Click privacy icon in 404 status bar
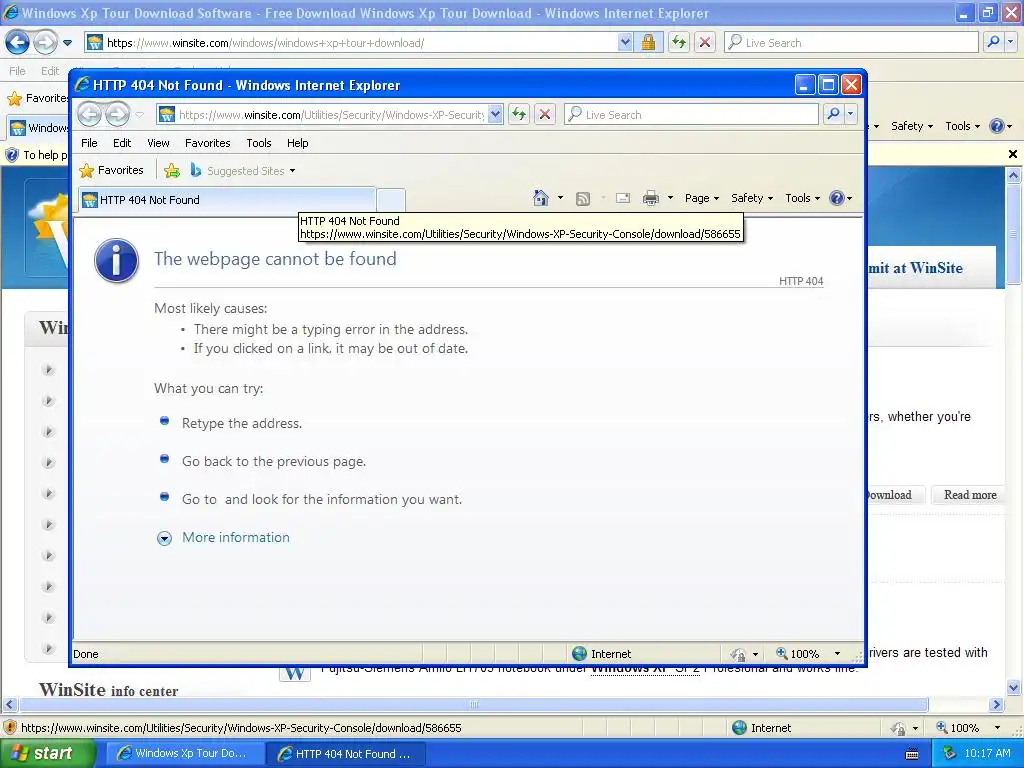Image resolution: width=1024 pixels, height=768 pixels. point(739,654)
